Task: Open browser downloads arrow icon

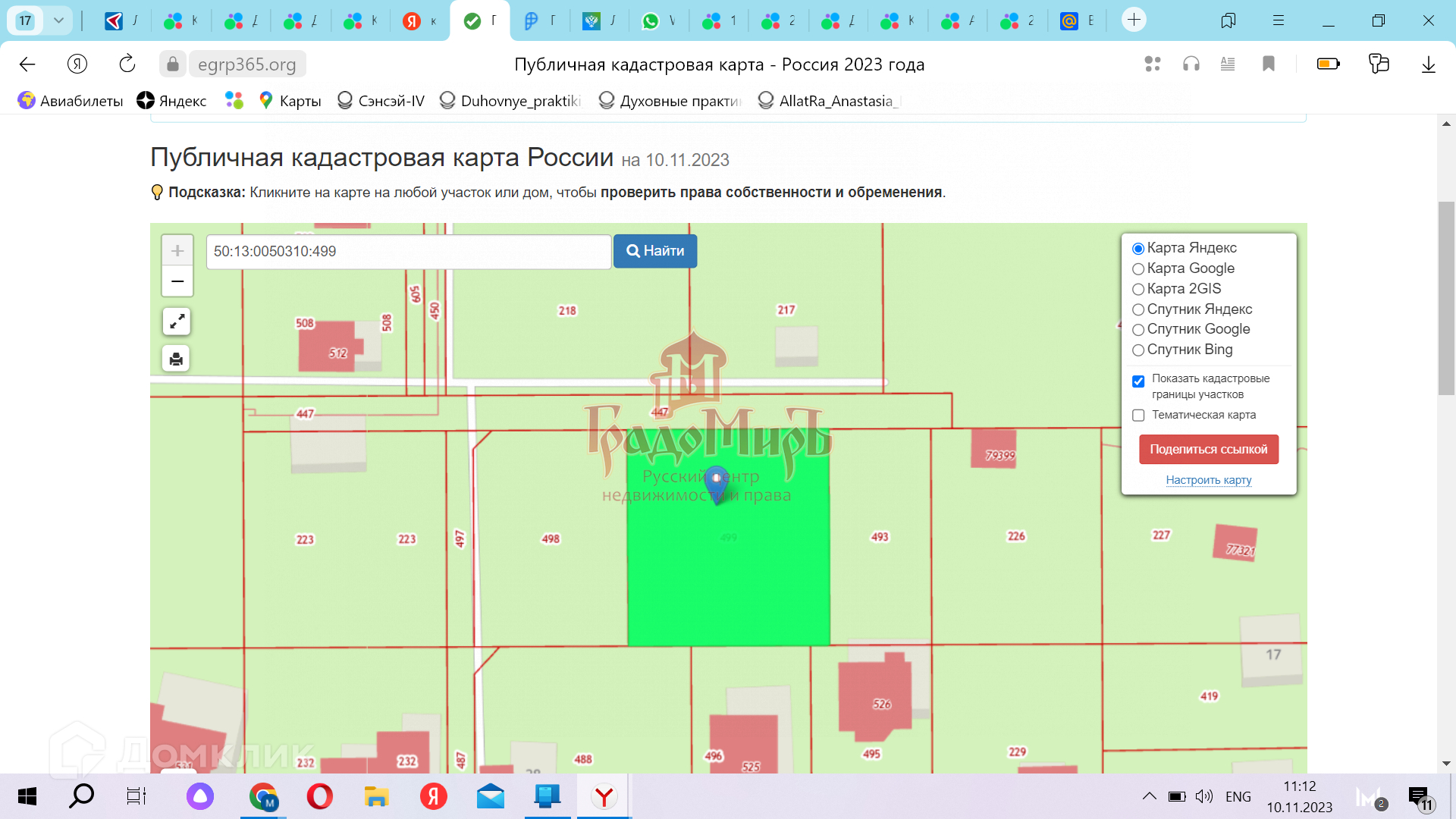Action: pyautogui.click(x=1428, y=64)
